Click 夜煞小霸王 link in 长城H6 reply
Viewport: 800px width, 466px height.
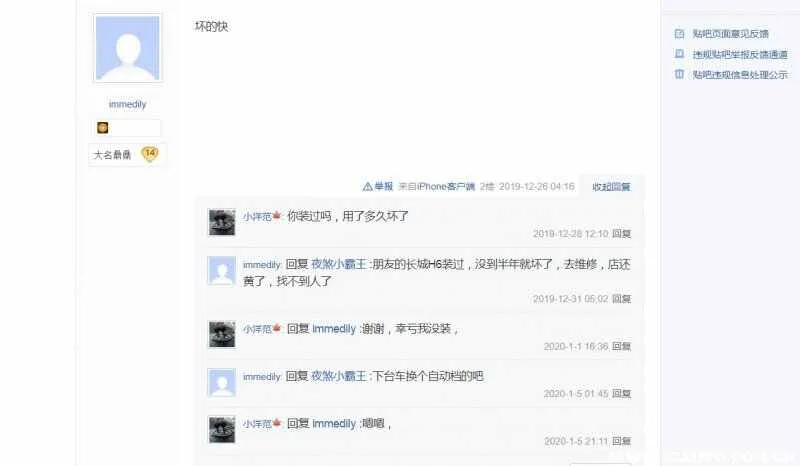339,264
